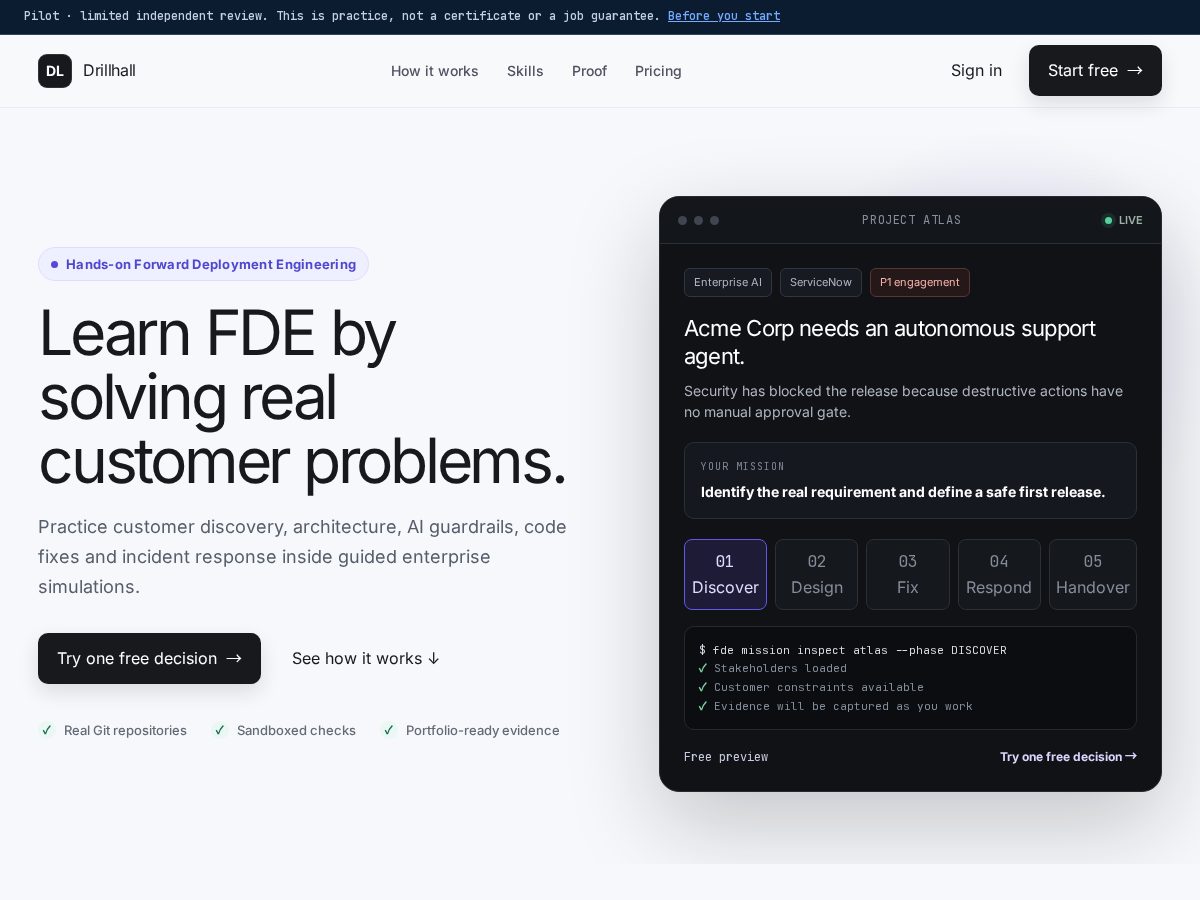
Task: Click the Portfolio-ready evidence text
Action: click(x=483, y=730)
